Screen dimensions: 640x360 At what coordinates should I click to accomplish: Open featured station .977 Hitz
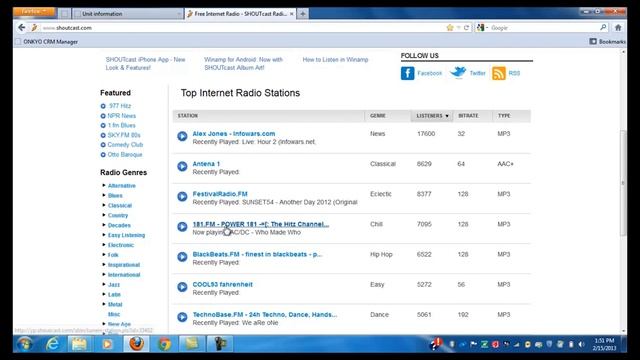[120, 106]
